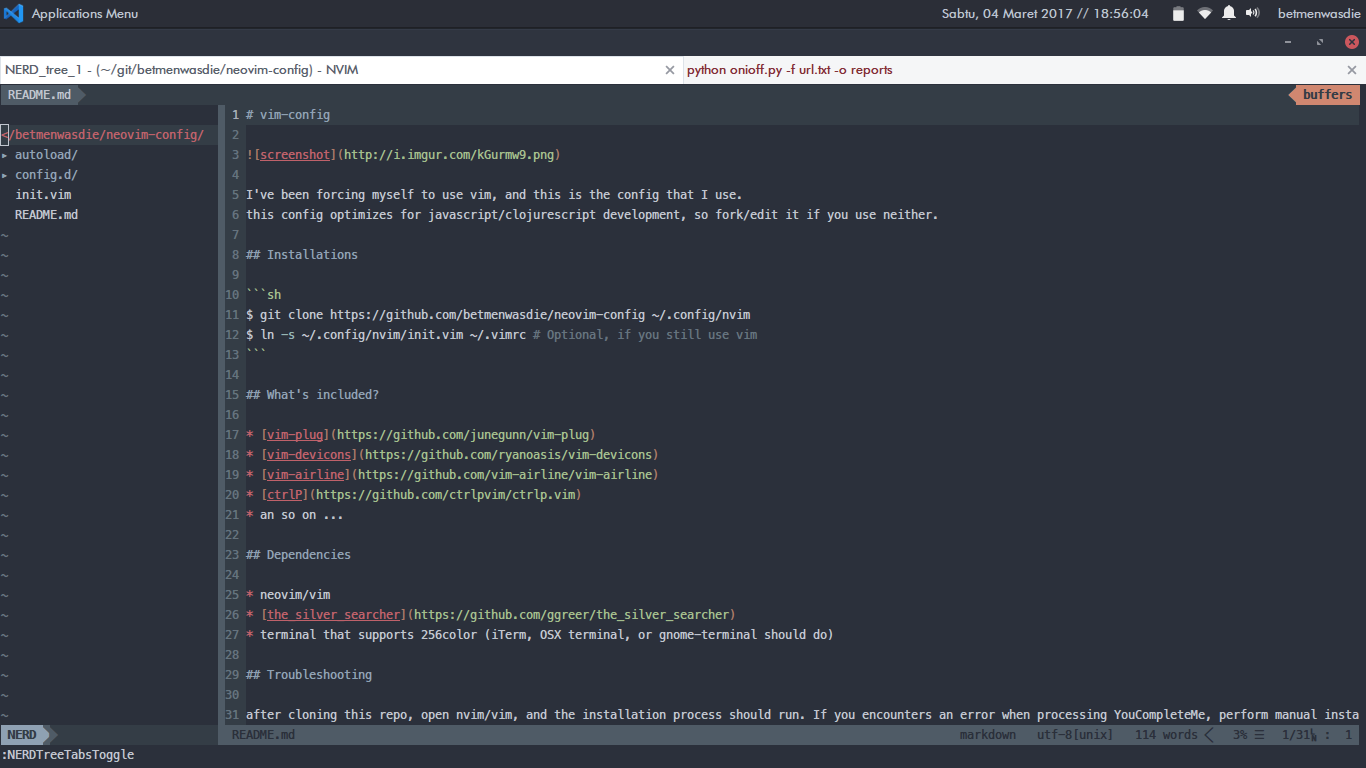Open the Wi-Fi network tray icon
The height and width of the screenshot is (768, 1366).
tap(1204, 14)
